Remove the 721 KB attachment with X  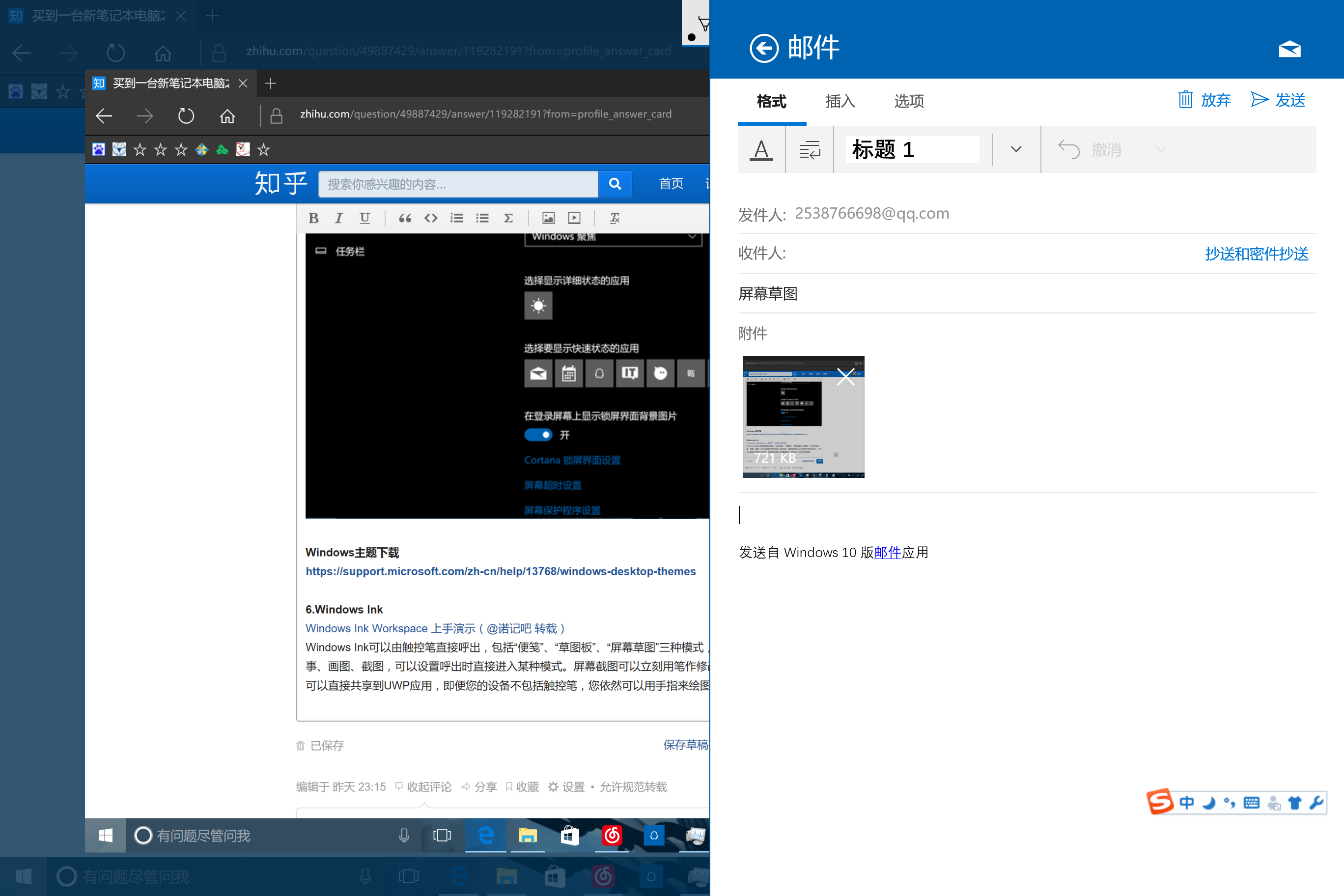point(845,377)
